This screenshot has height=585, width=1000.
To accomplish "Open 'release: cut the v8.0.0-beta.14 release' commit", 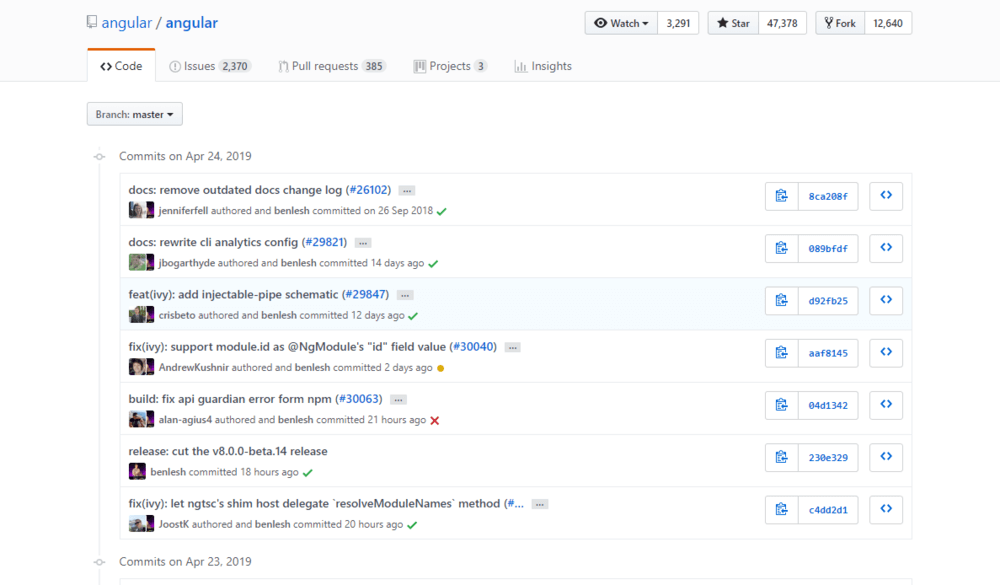I will tap(228, 451).
